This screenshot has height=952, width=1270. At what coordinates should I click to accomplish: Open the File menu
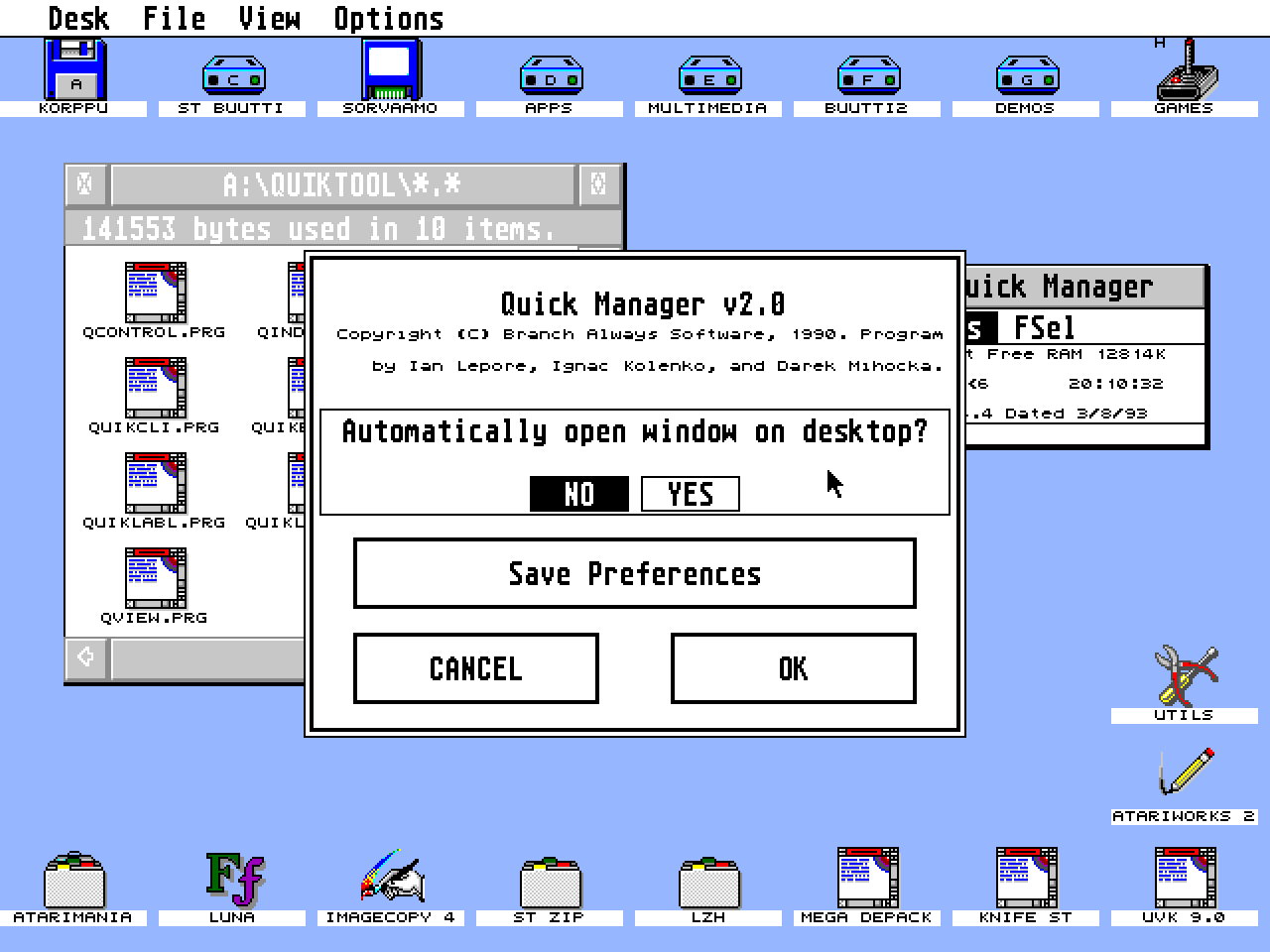click(174, 18)
